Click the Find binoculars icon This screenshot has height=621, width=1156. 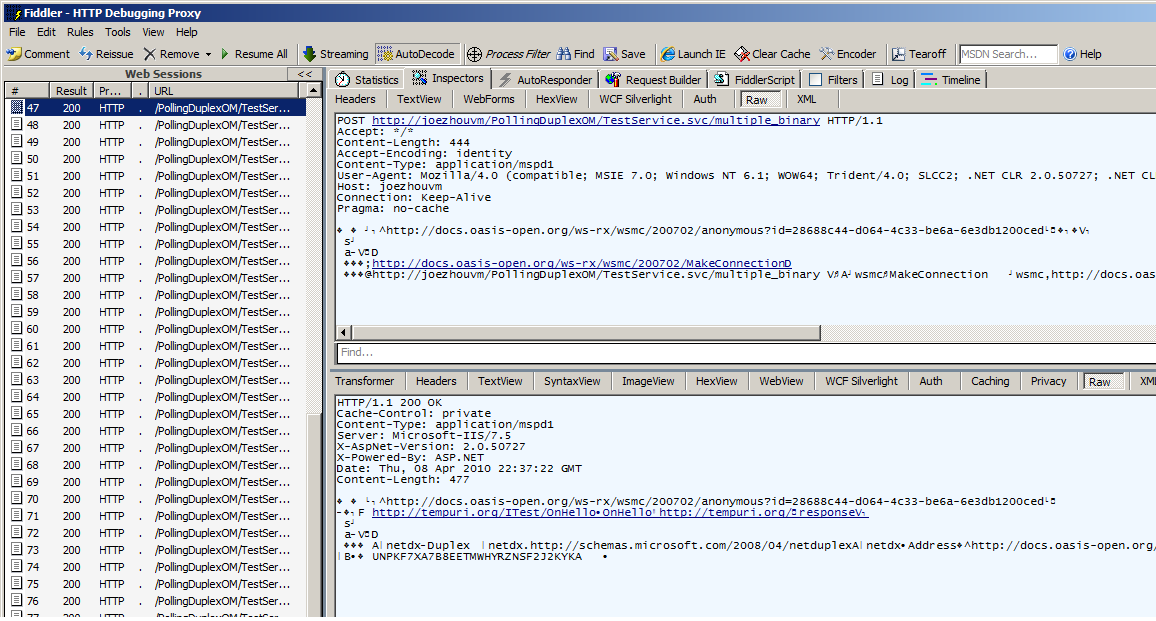pyautogui.click(x=564, y=54)
